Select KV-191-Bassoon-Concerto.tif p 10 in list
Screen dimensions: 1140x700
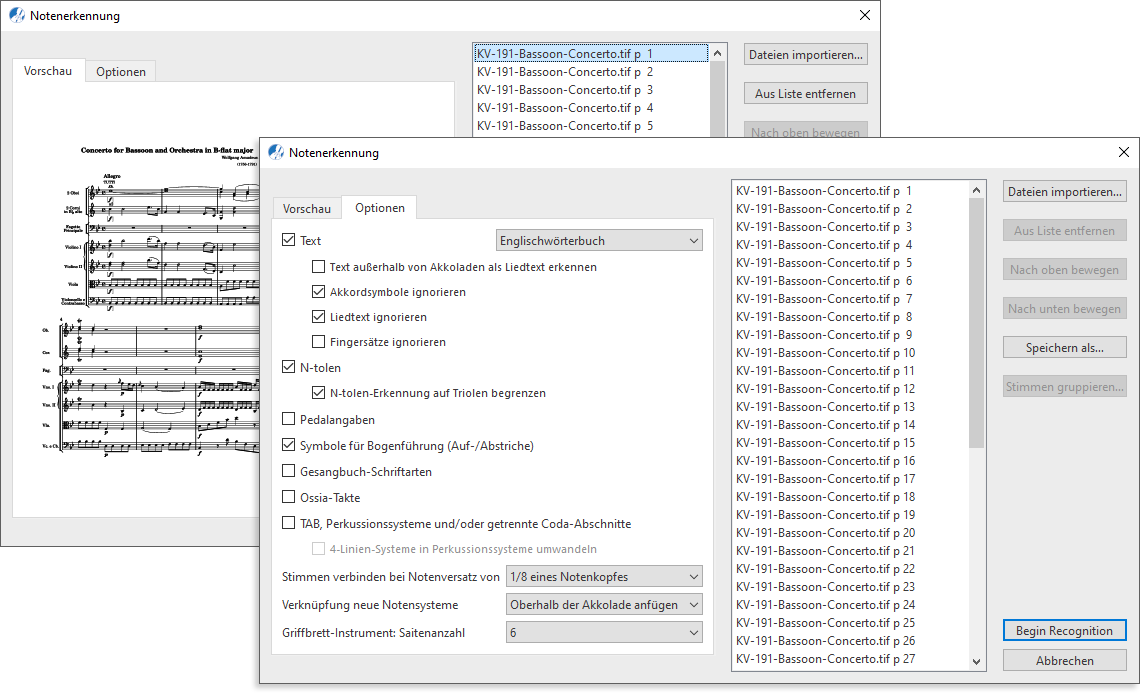pos(825,353)
